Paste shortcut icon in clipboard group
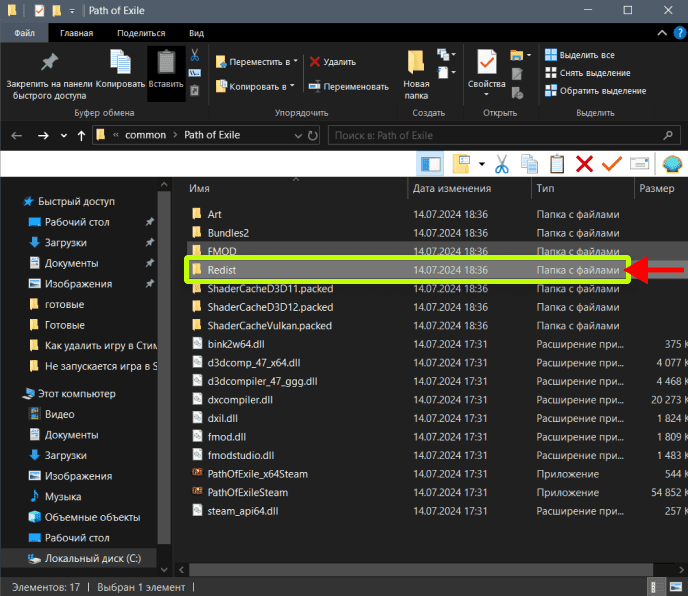 point(195,90)
